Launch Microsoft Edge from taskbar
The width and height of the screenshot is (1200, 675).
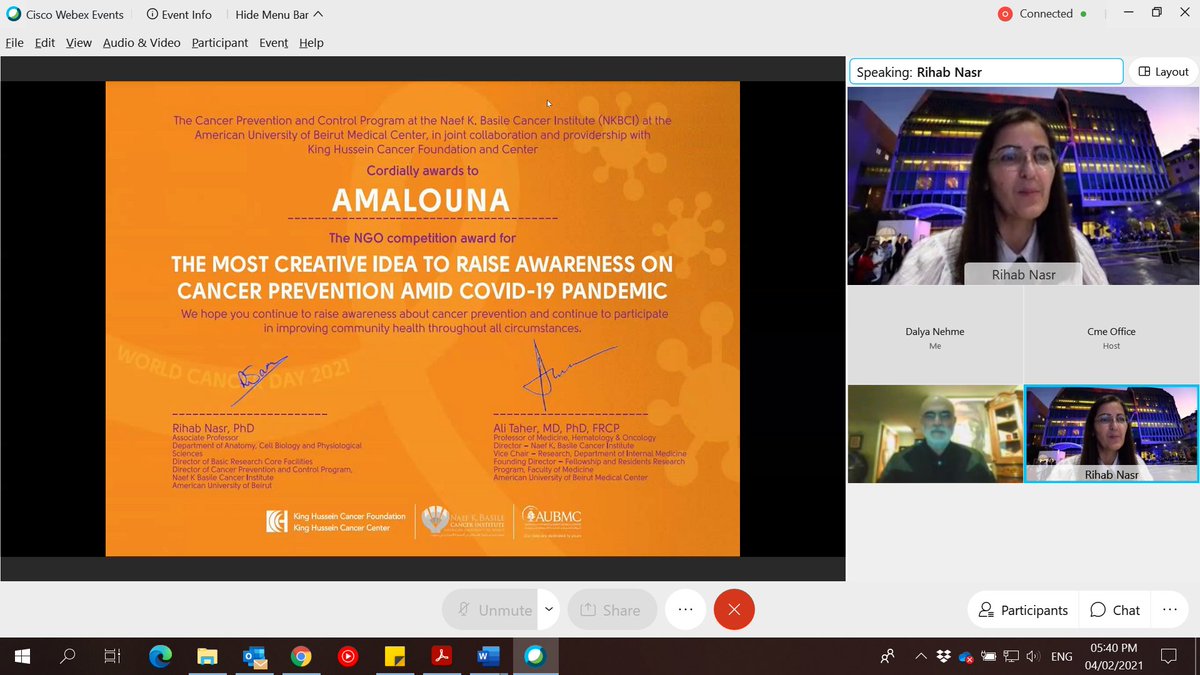(x=160, y=656)
